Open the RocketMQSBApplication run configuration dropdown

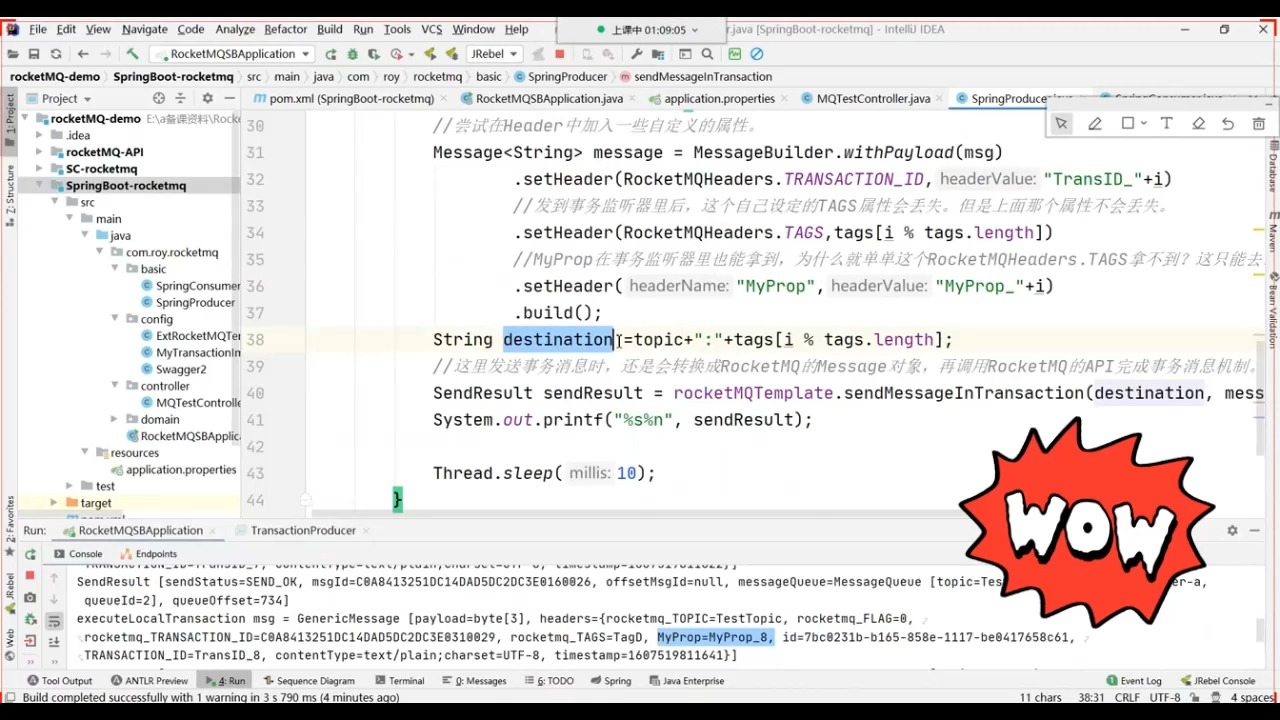click(232, 54)
